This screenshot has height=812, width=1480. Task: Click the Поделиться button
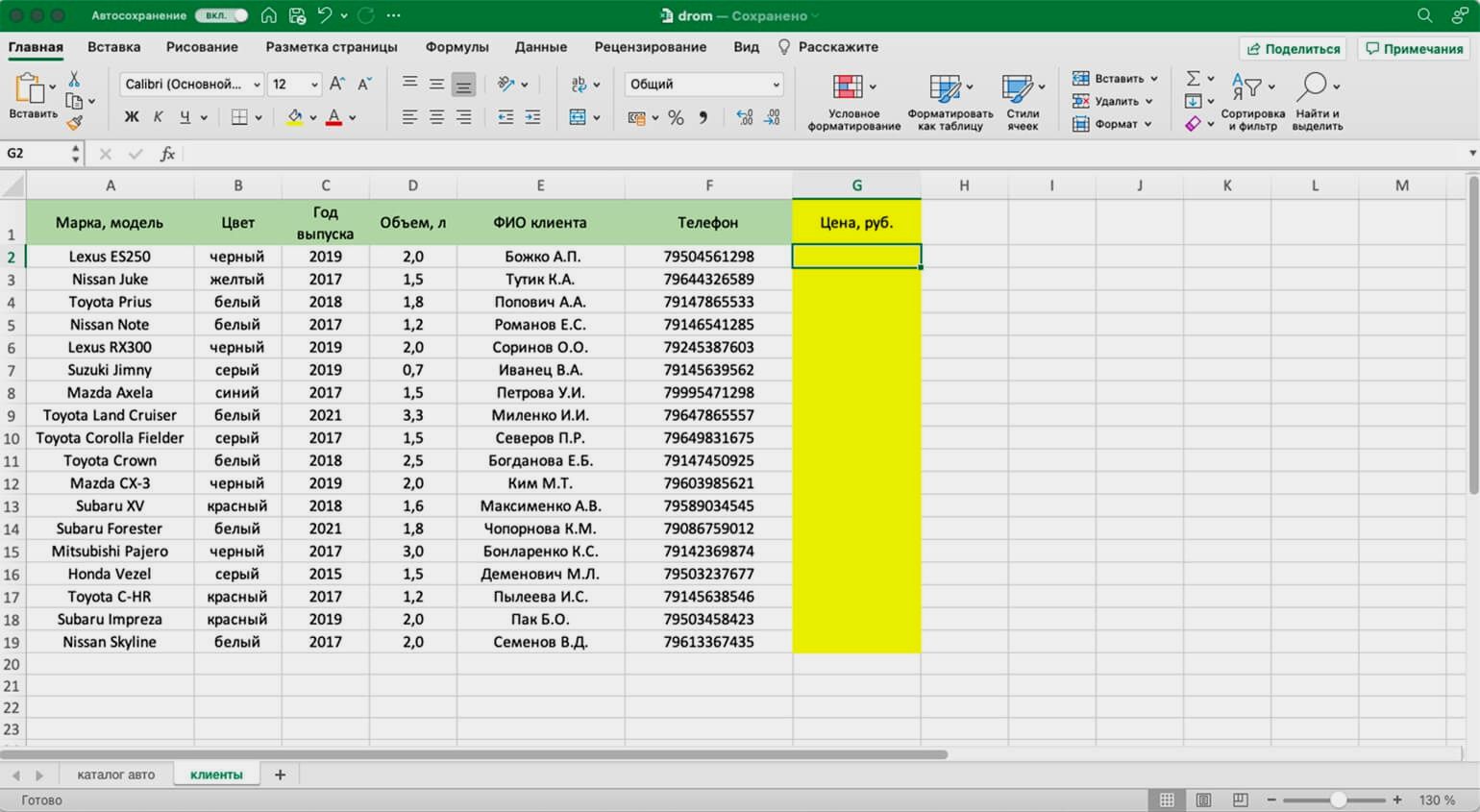pyautogui.click(x=1293, y=49)
